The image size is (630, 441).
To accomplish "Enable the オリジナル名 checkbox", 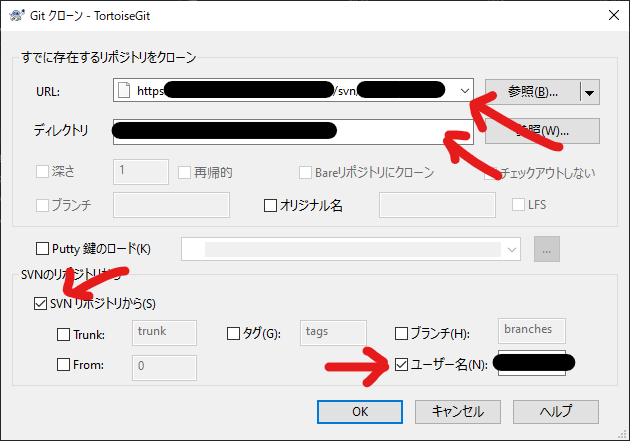I will tap(270, 206).
